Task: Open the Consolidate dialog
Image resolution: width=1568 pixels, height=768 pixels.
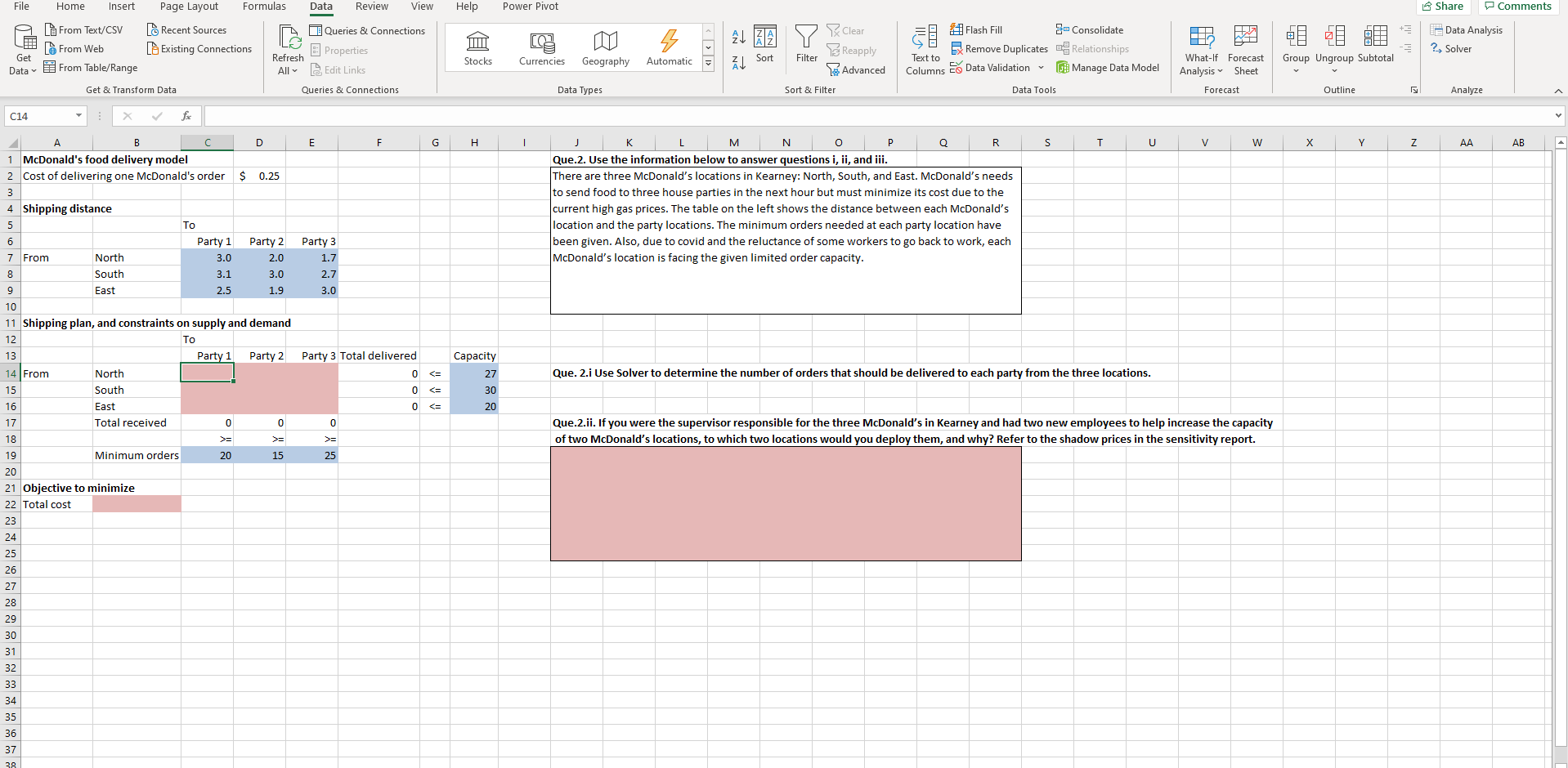Action: (1090, 29)
